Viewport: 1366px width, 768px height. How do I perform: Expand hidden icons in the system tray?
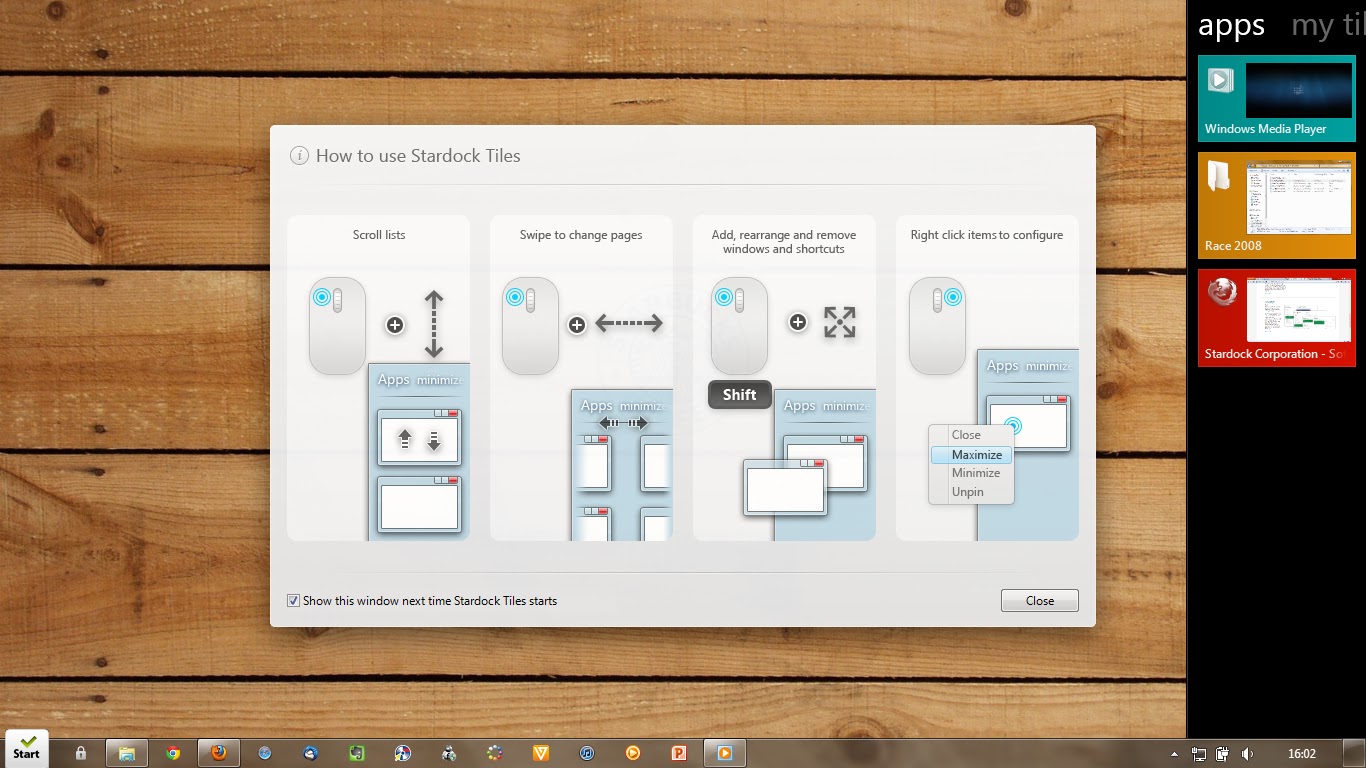[x=1174, y=753]
